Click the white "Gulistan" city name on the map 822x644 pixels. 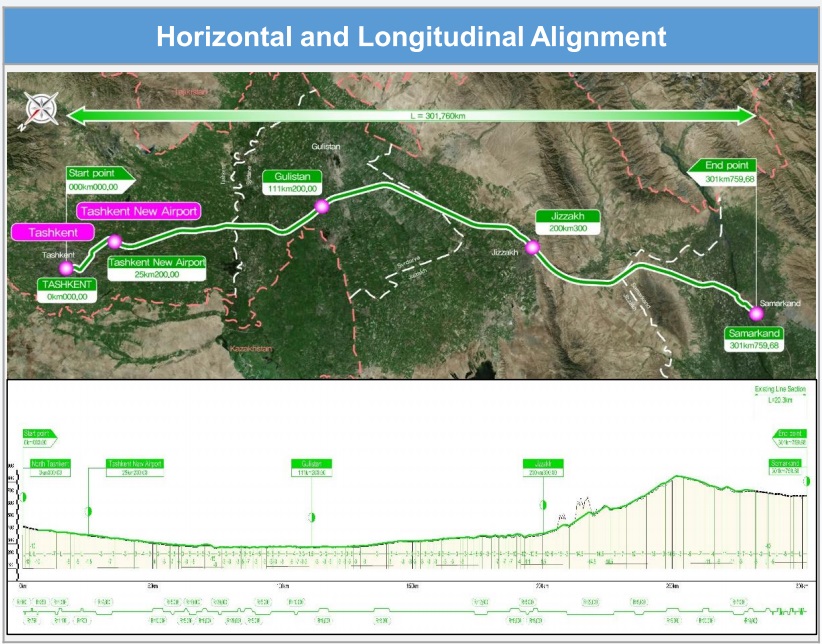(x=326, y=146)
